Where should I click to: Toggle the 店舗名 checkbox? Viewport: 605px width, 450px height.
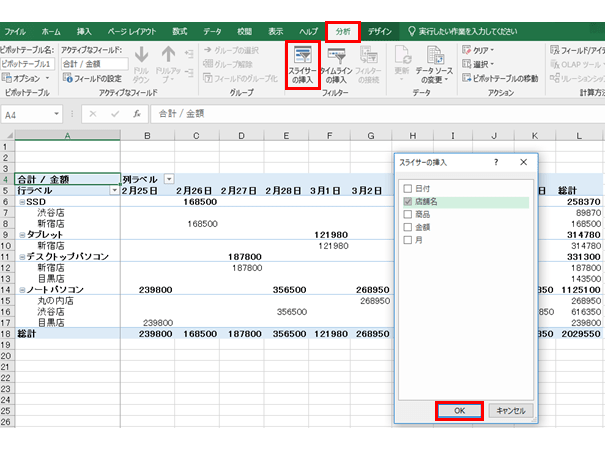(x=407, y=202)
